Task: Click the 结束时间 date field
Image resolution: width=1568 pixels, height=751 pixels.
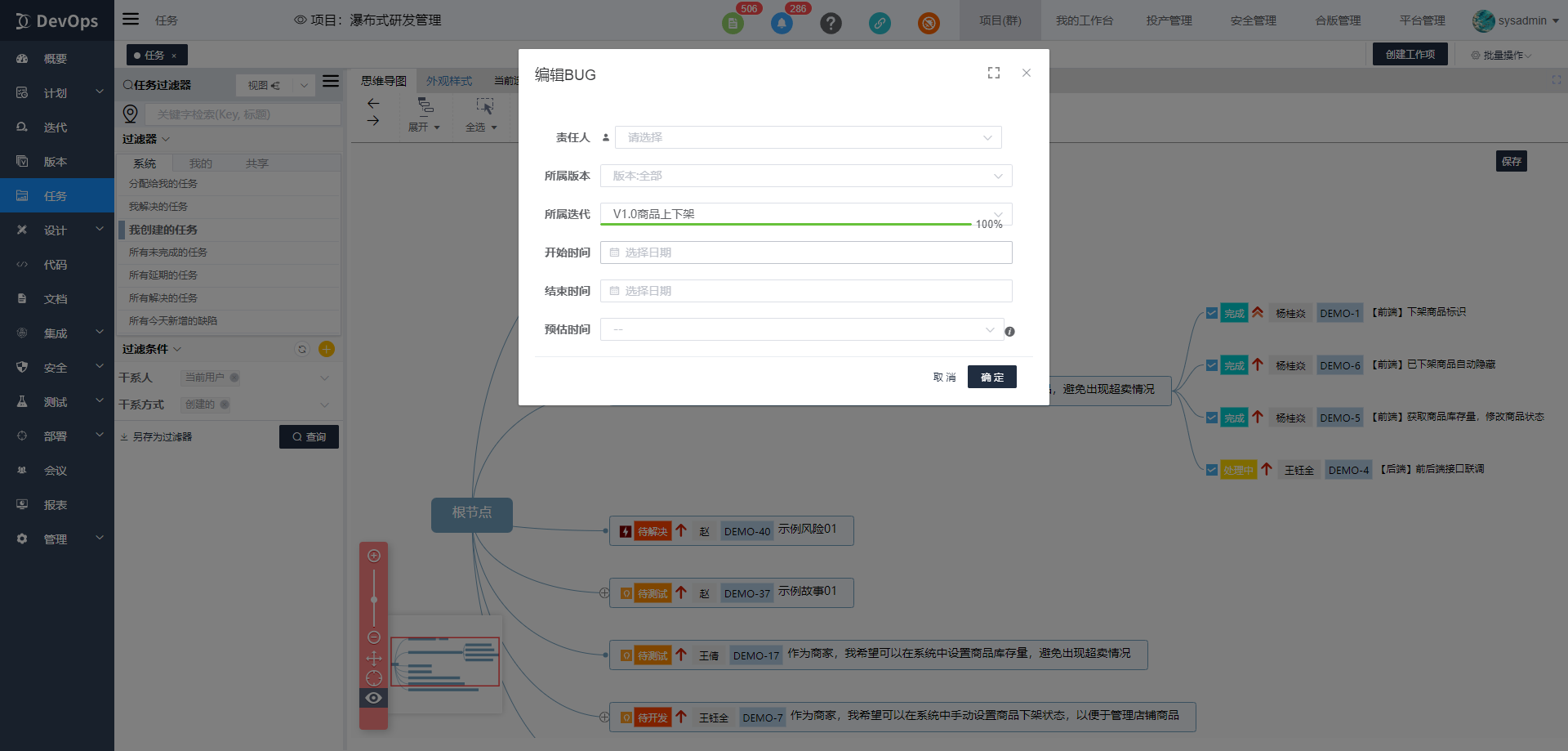Action: [x=806, y=291]
